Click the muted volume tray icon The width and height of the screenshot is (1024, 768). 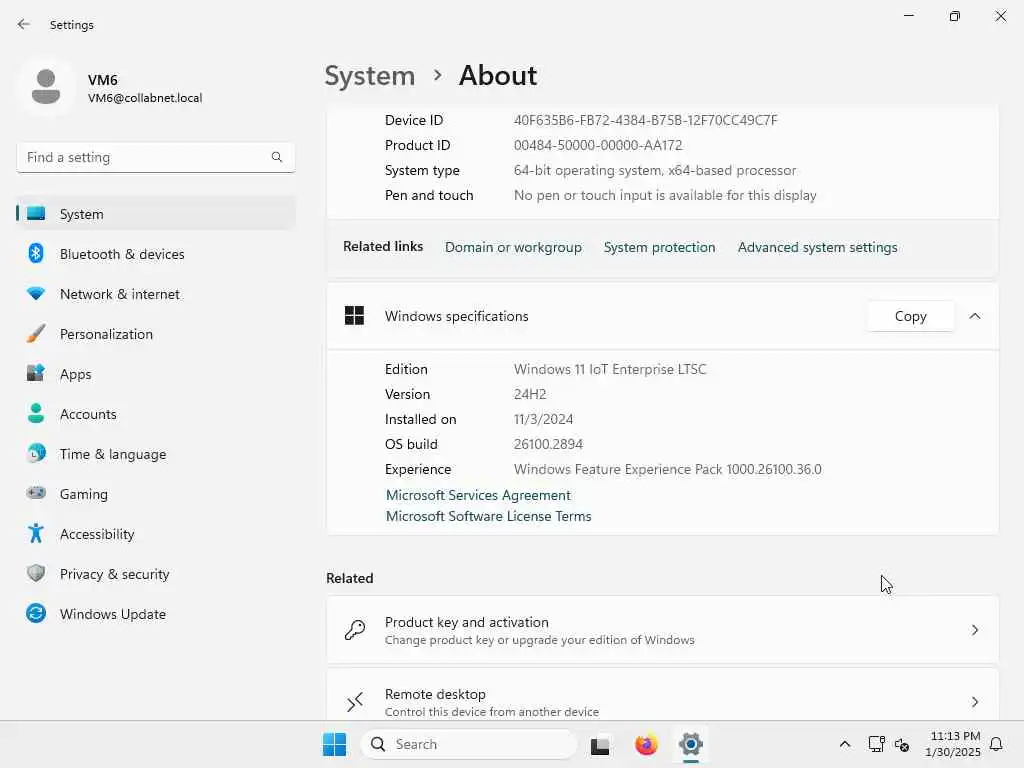coord(902,744)
